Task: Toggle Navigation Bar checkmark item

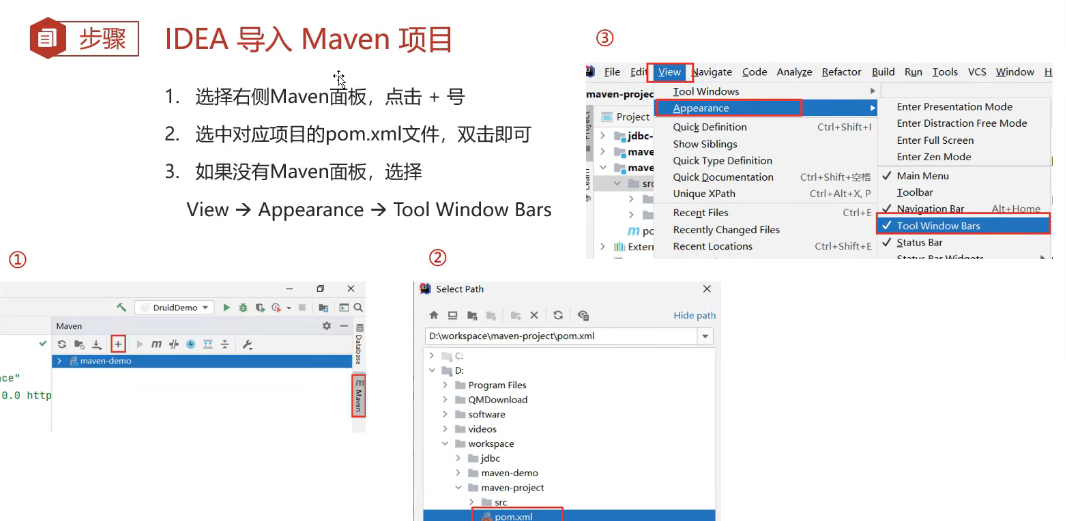Action: click(x=965, y=209)
